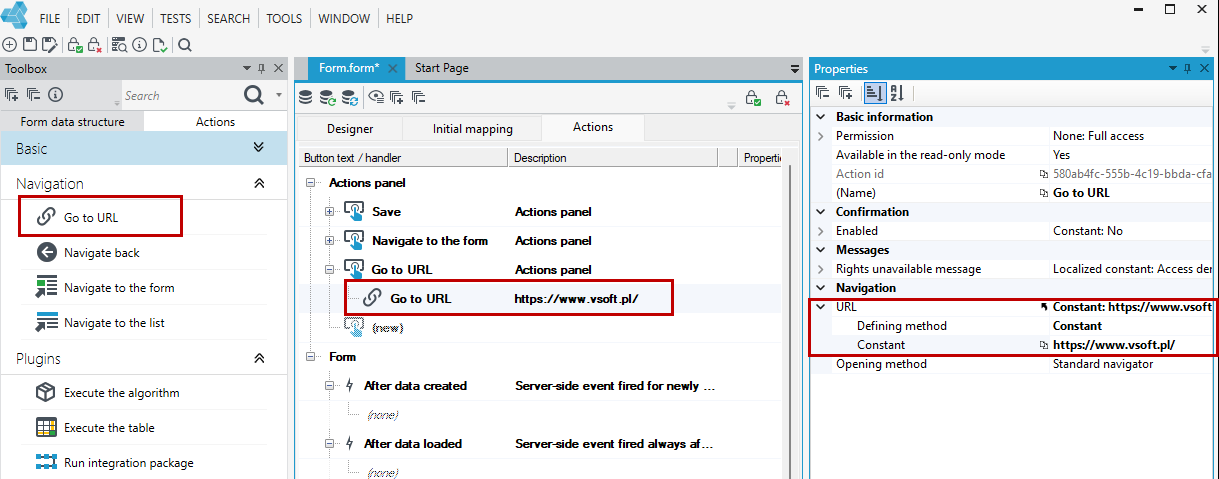Viewport: 1219px width, 479px height.
Task: Click Toolbox info icon
Action: click(55, 95)
